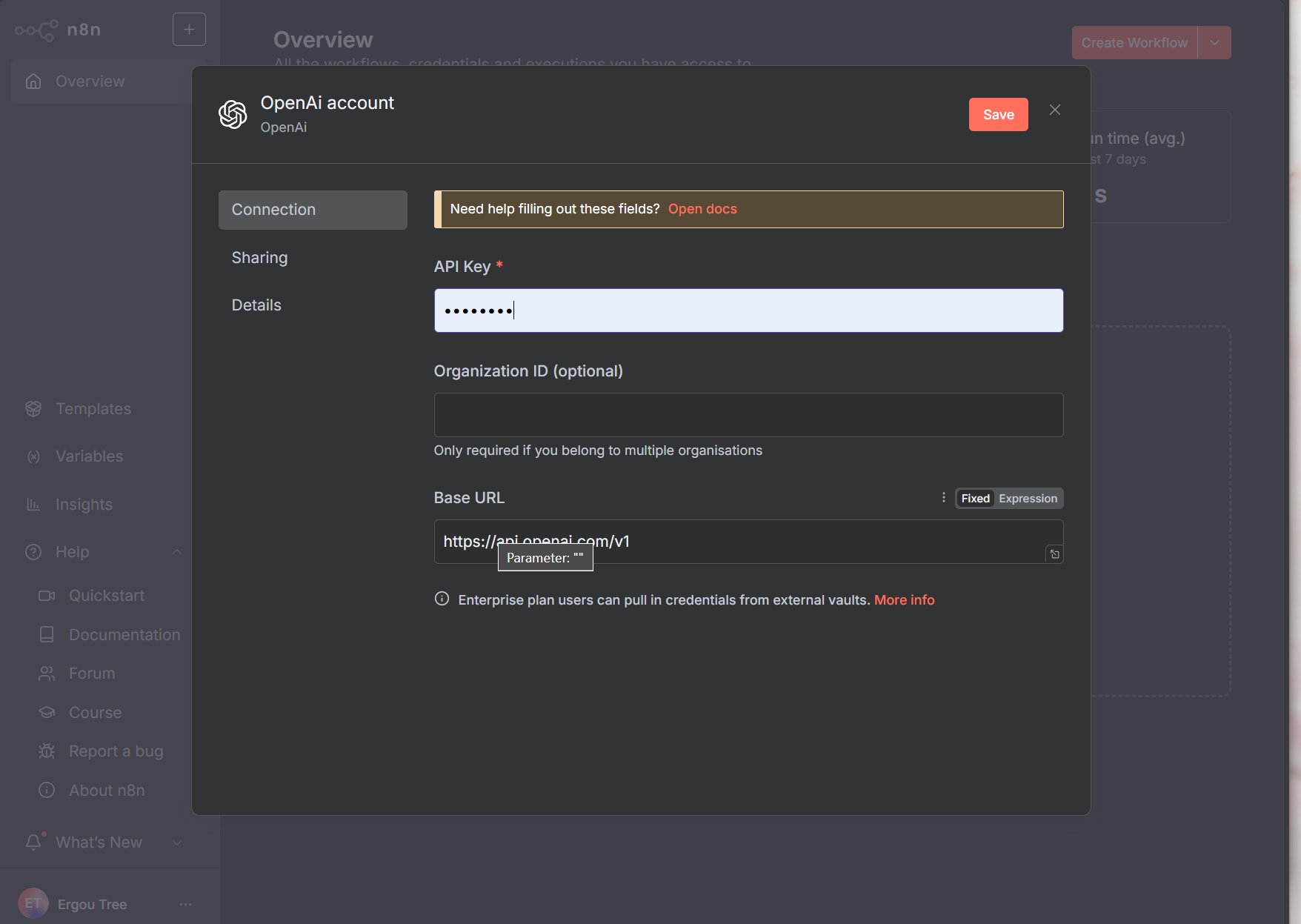This screenshot has height=924, width=1301.
Task: Expand the What's New chevron
Action: (x=177, y=842)
